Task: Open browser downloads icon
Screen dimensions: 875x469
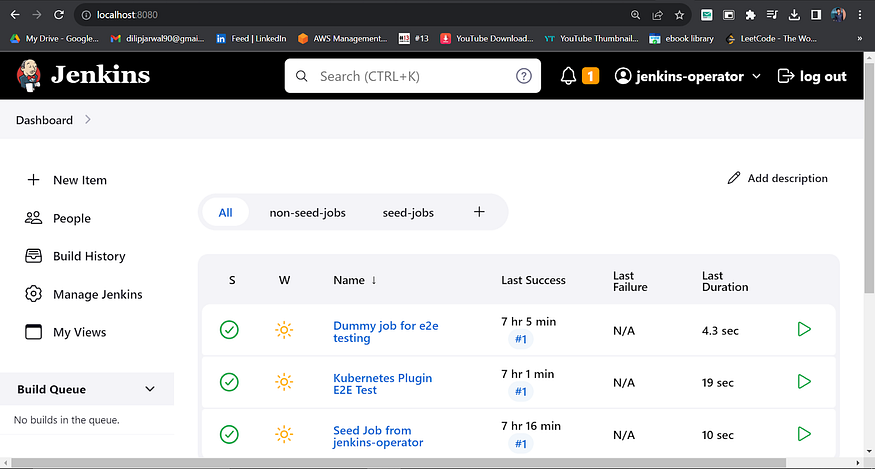Action: (794, 15)
